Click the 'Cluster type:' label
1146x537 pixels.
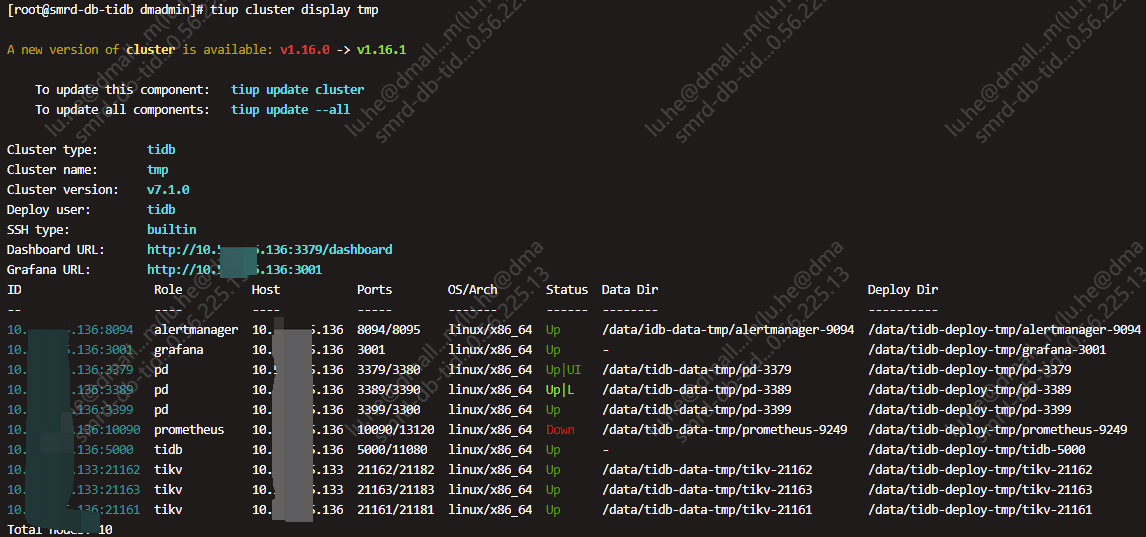[52, 150]
